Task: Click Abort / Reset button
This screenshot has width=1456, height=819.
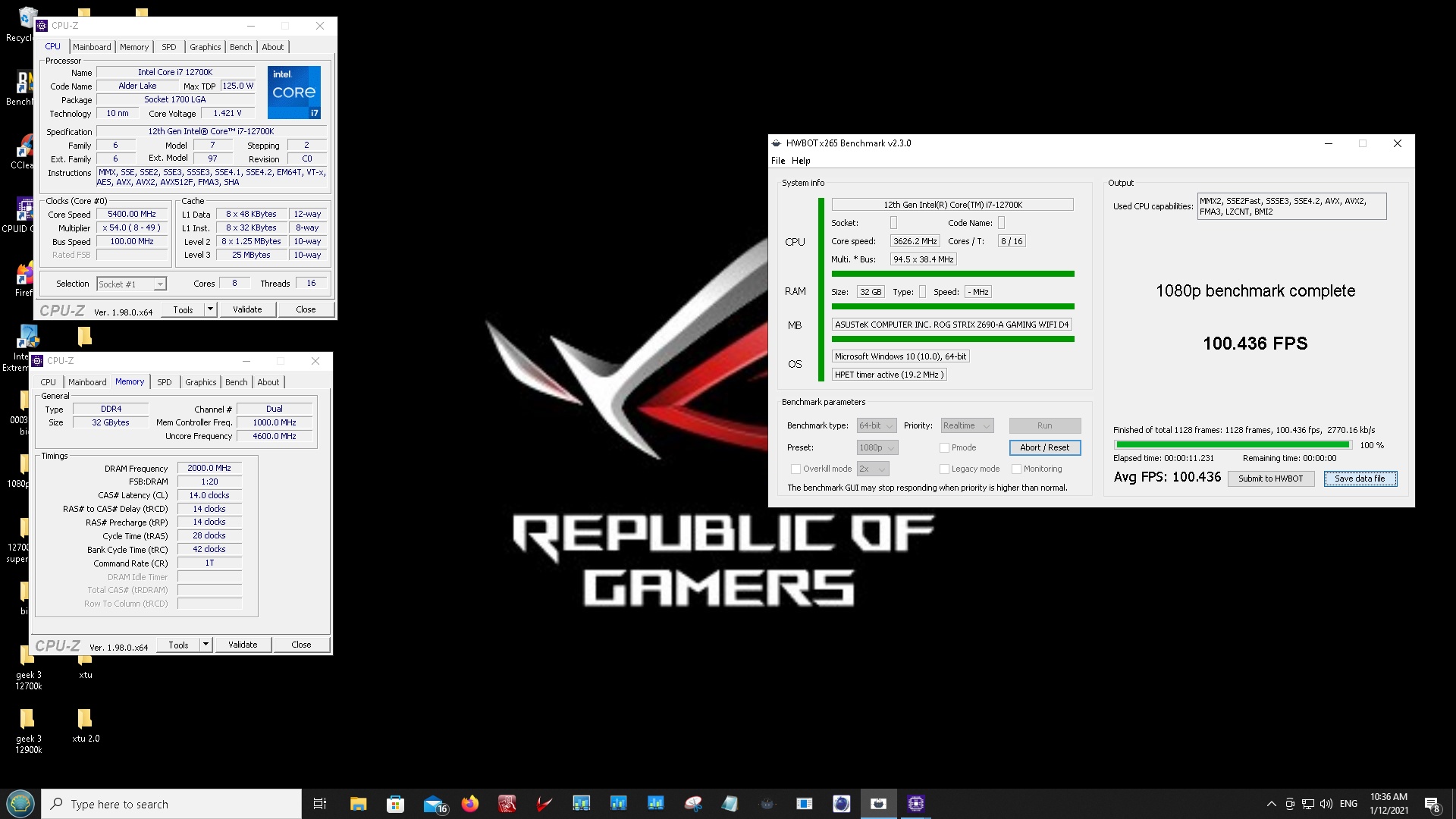Action: coord(1044,447)
